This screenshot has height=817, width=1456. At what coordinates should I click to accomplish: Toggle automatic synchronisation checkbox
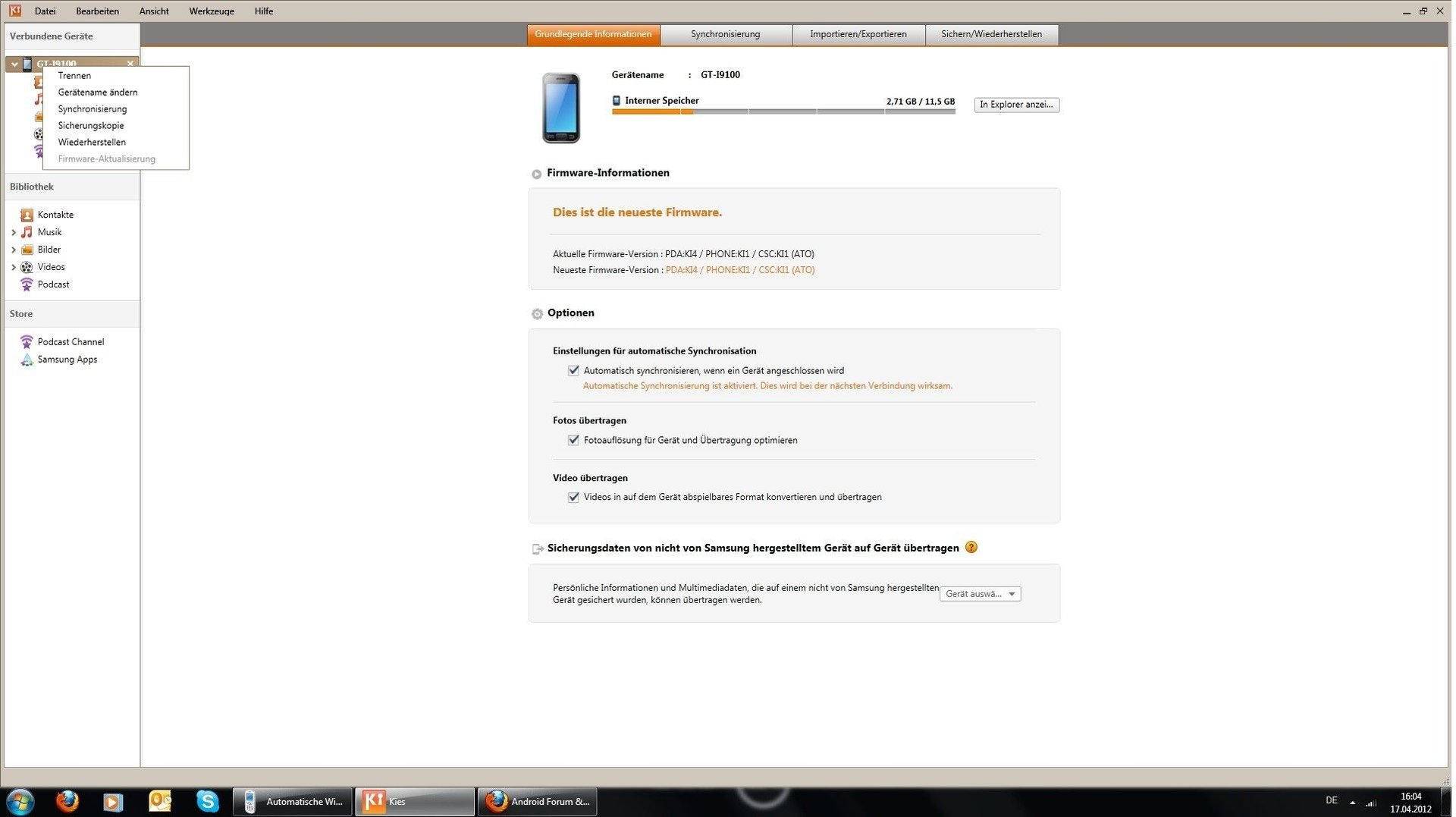[573, 371]
